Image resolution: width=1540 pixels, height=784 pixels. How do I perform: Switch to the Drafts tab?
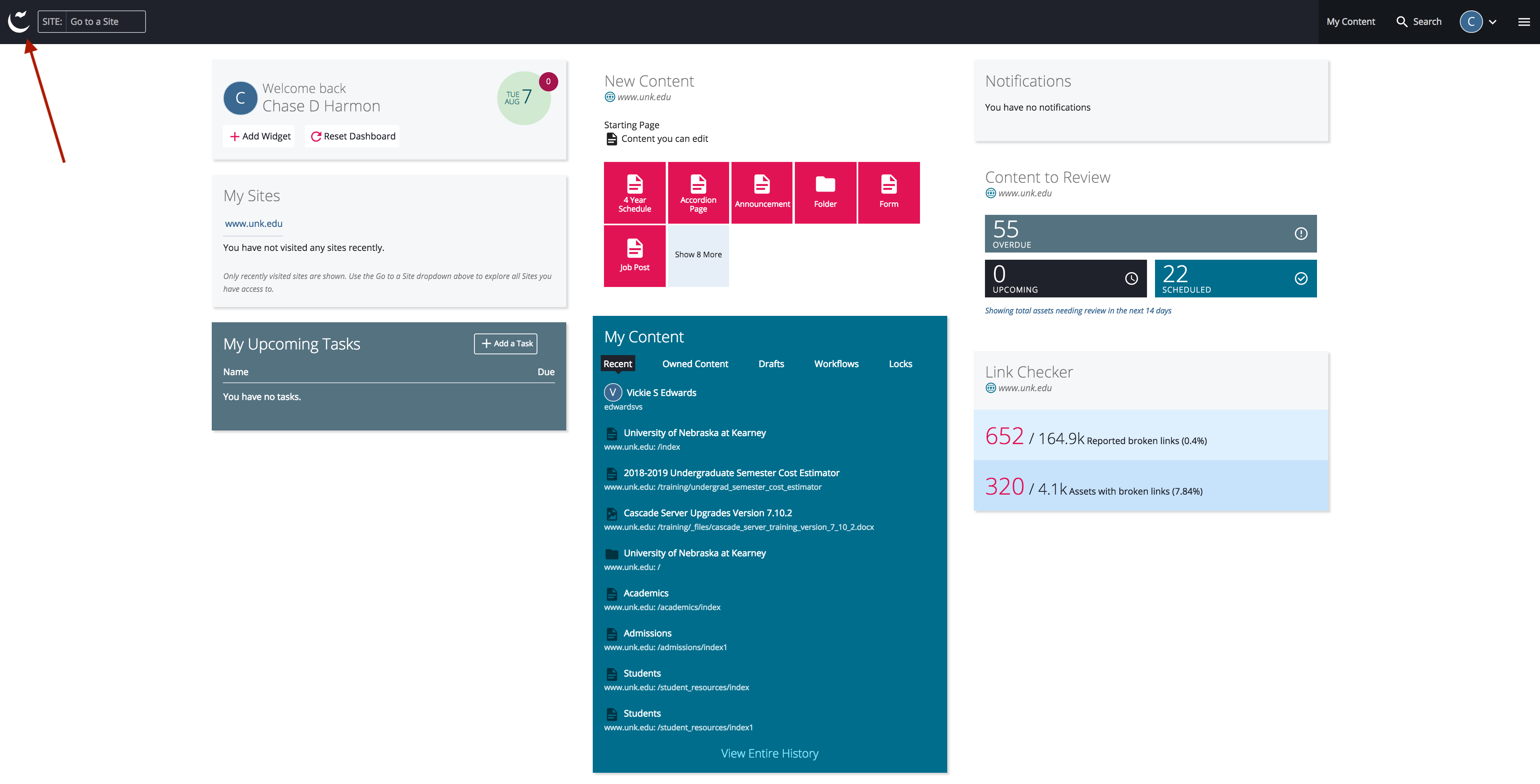click(x=770, y=364)
